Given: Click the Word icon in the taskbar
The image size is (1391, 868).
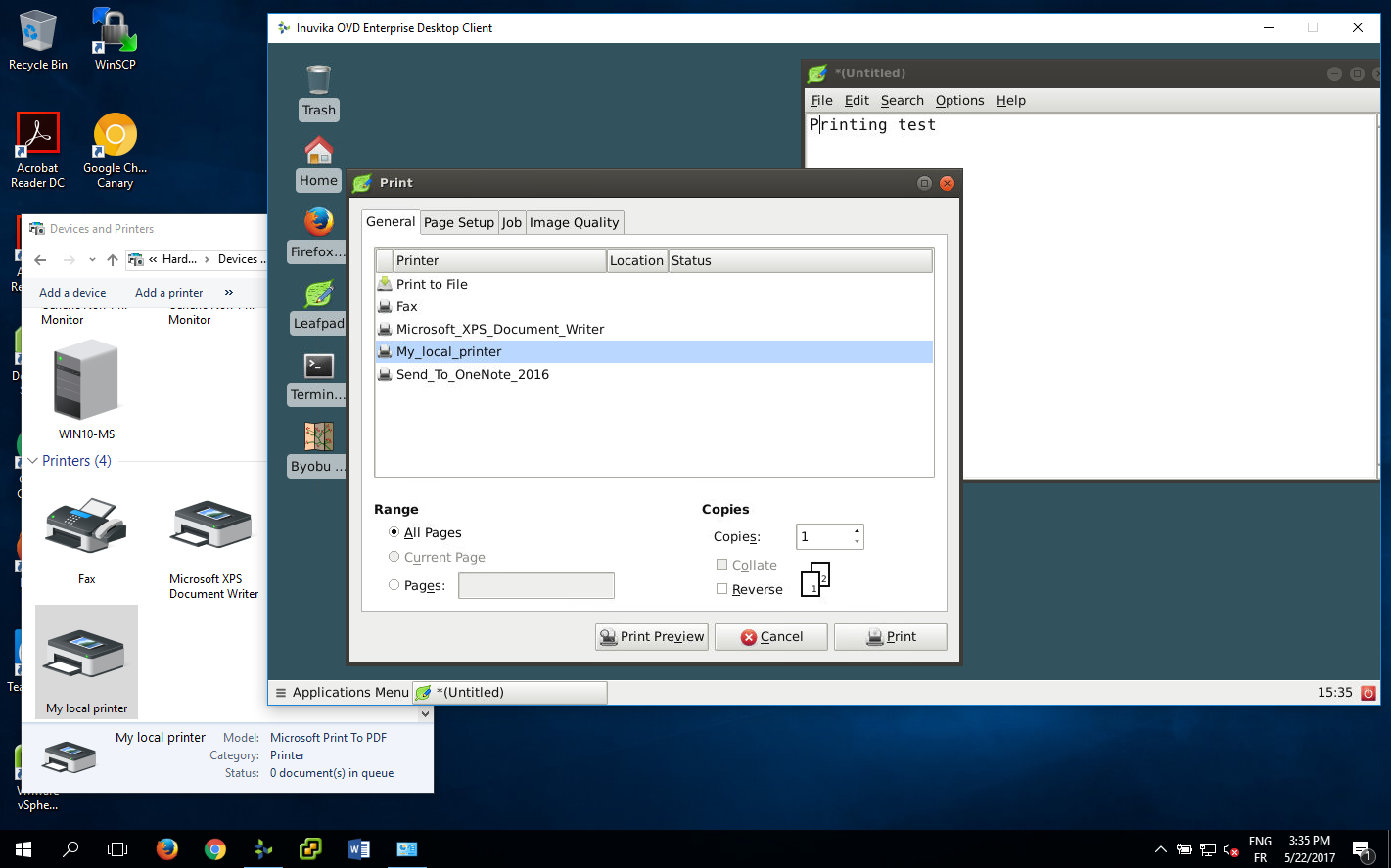Looking at the screenshot, I should [358, 849].
